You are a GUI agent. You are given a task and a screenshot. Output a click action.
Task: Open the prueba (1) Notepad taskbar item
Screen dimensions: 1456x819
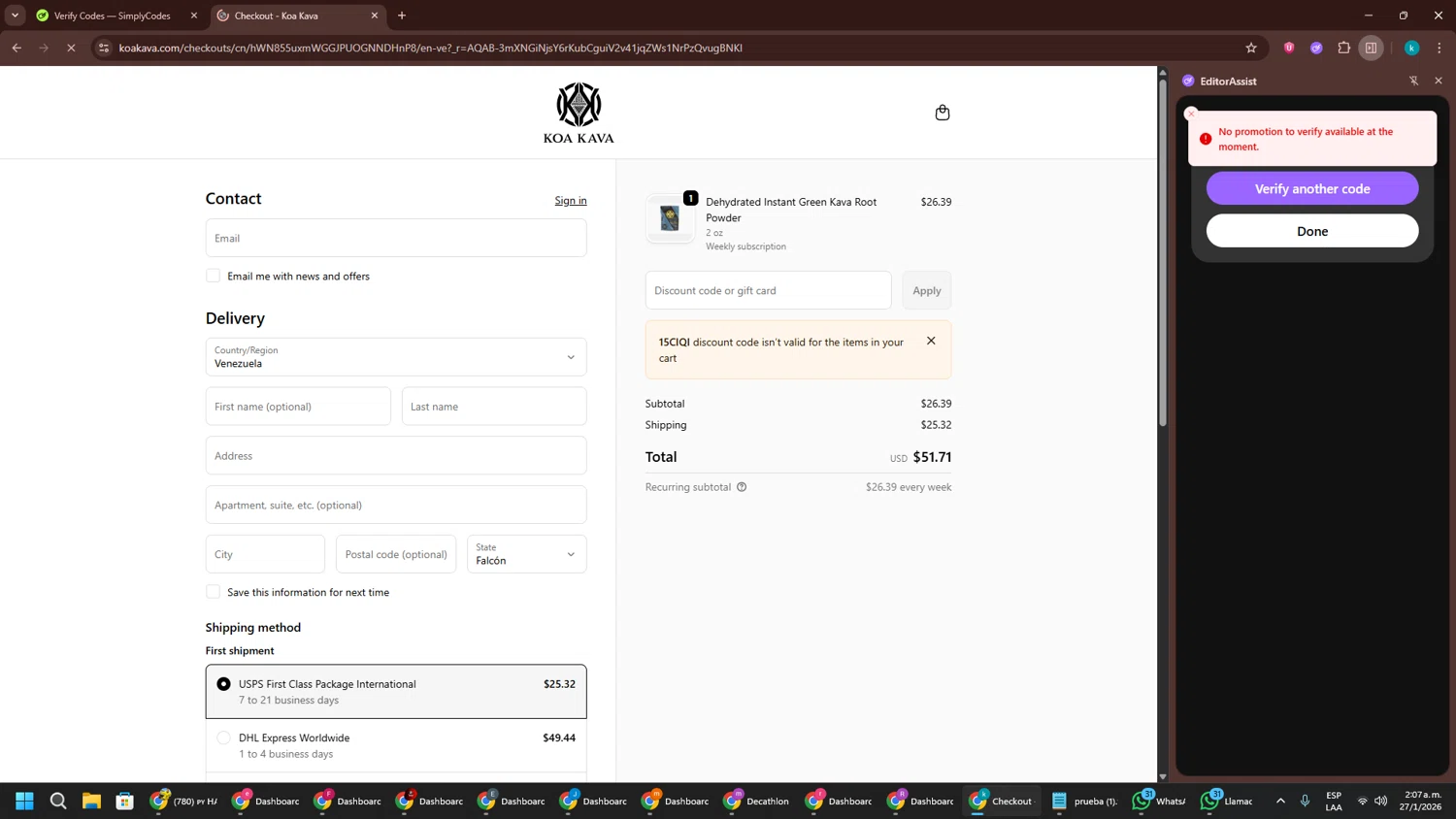tap(1084, 801)
